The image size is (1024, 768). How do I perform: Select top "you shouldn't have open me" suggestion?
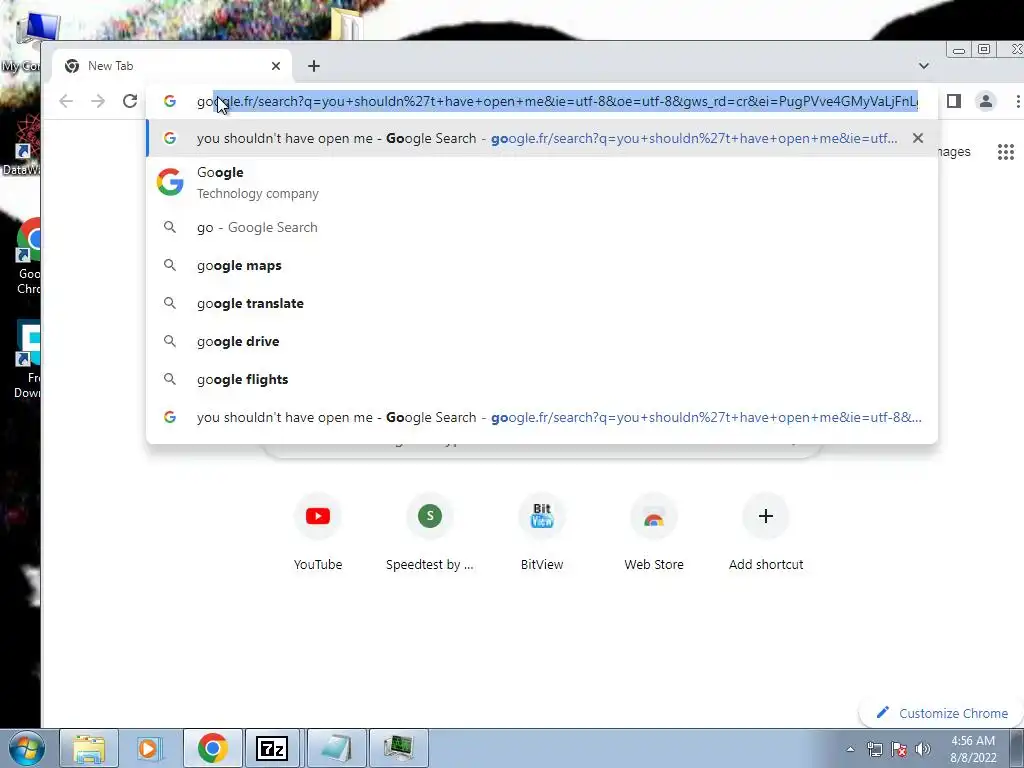[x=542, y=138]
